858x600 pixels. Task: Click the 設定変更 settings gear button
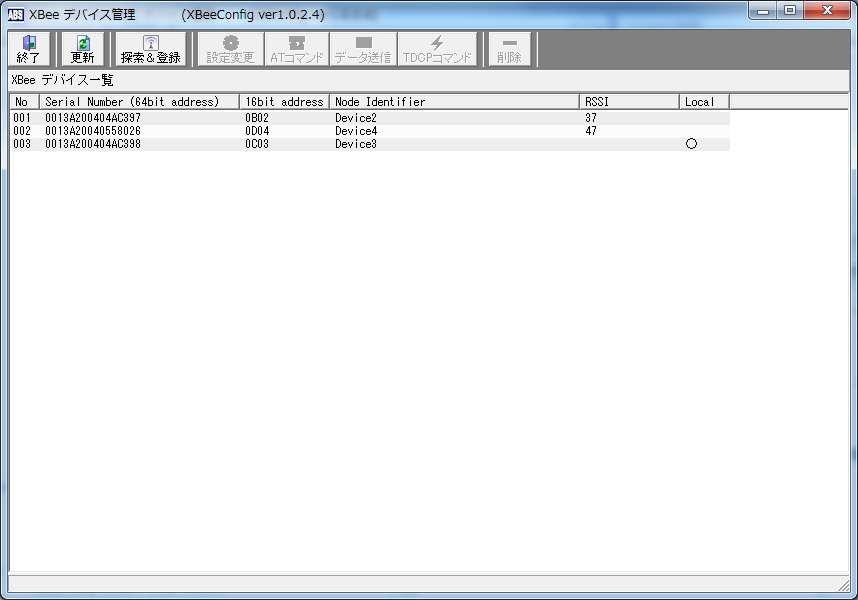click(x=230, y=49)
